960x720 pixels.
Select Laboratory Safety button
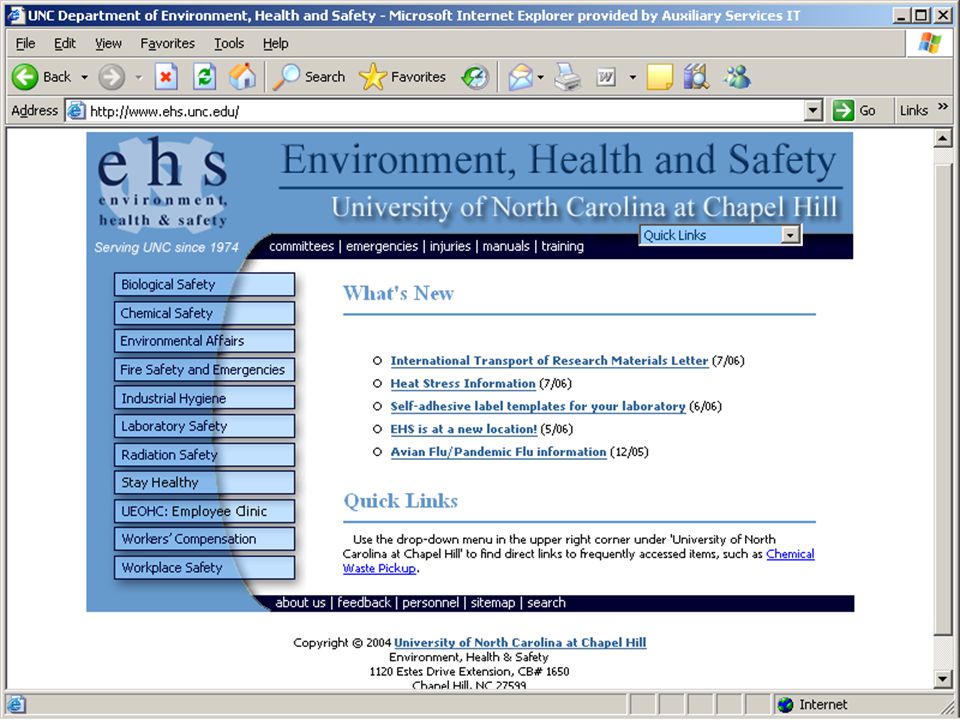(204, 426)
